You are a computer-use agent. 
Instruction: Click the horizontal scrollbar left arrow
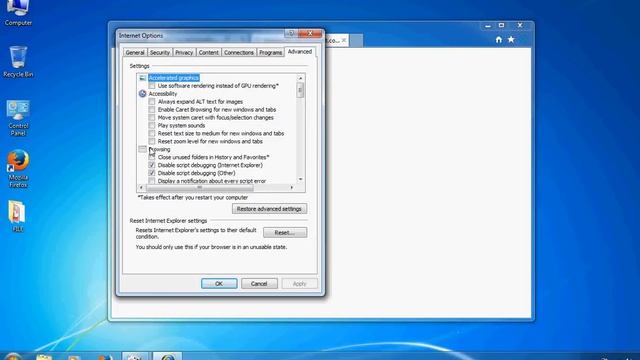(x=141, y=188)
